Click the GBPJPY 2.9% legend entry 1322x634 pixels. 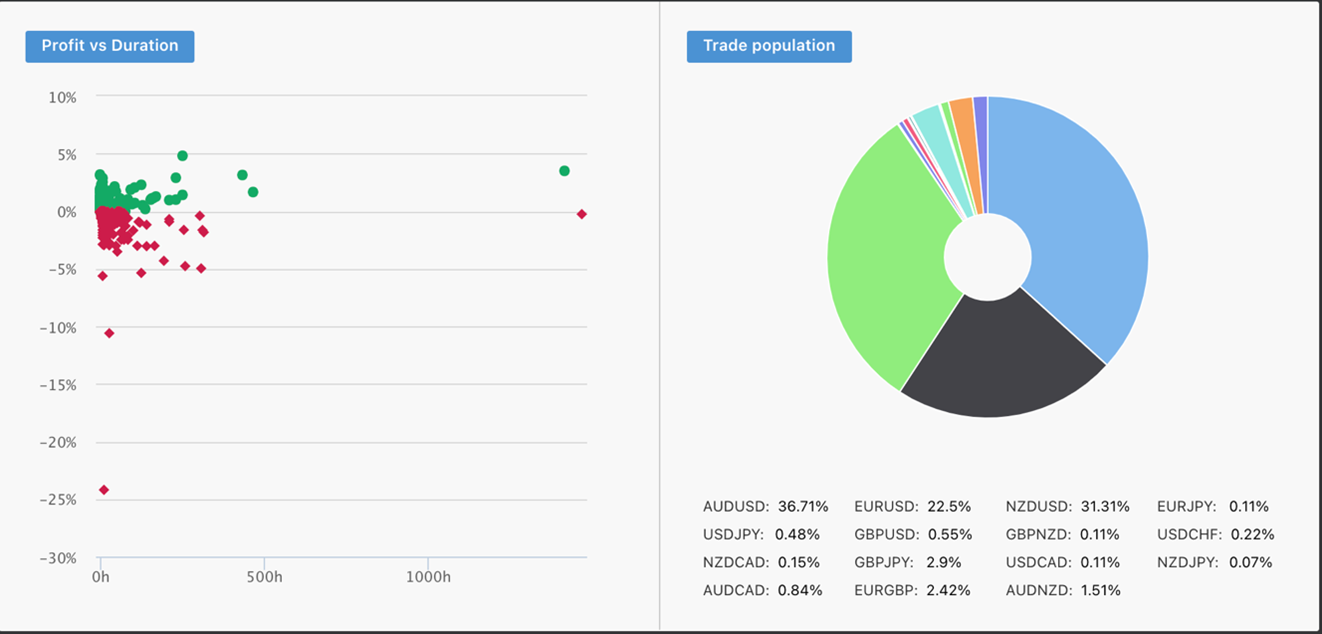906,563
